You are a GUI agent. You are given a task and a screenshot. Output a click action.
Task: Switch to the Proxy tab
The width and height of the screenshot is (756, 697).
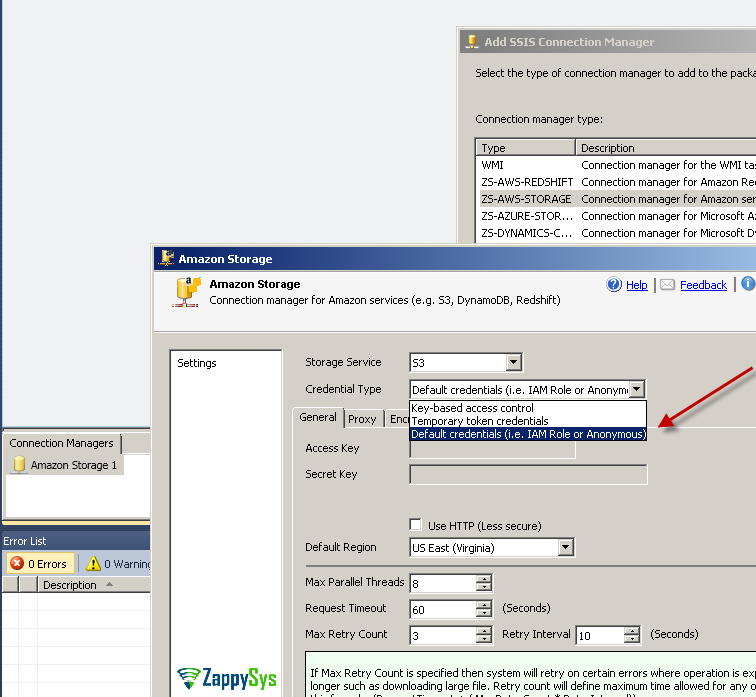[362, 419]
